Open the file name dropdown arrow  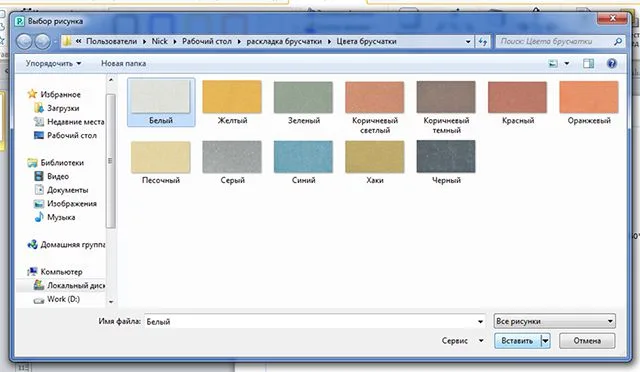[480, 321]
